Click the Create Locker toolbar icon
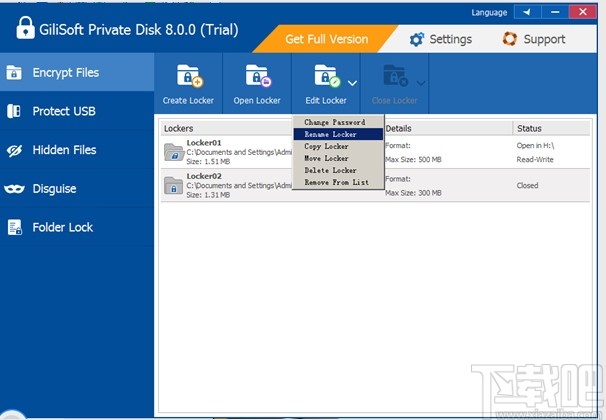 pos(189,76)
